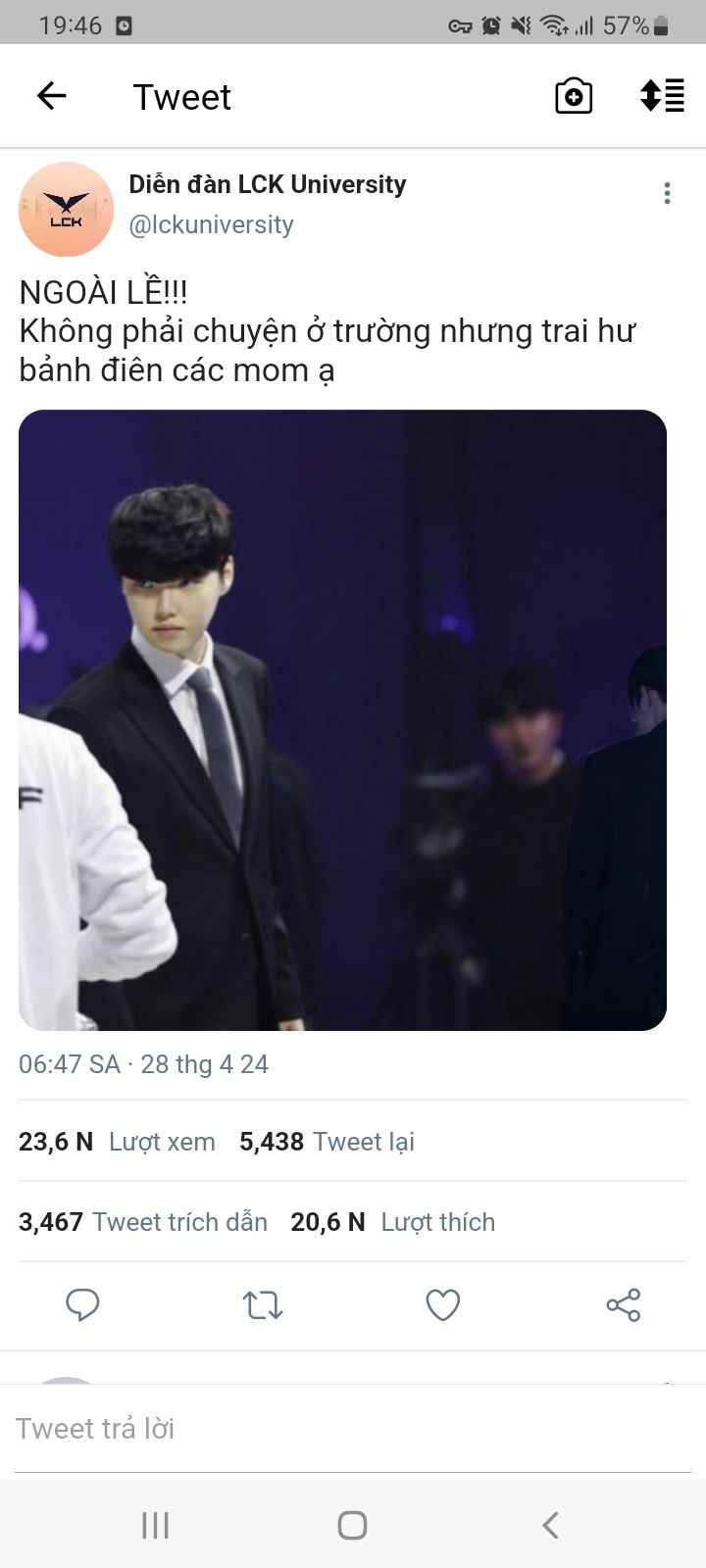The width and height of the screenshot is (706, 1568).
Task: Tap the back arrow icon
Action: 51,96
